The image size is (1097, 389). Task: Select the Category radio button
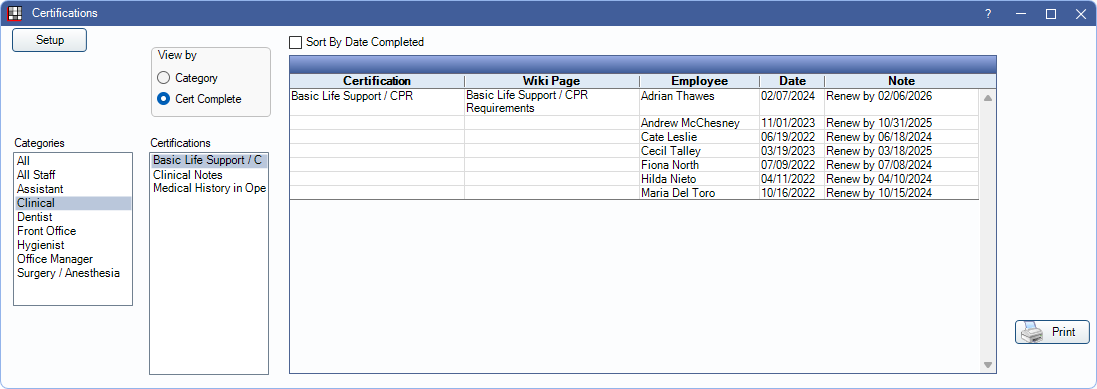[x=163, y=78]
